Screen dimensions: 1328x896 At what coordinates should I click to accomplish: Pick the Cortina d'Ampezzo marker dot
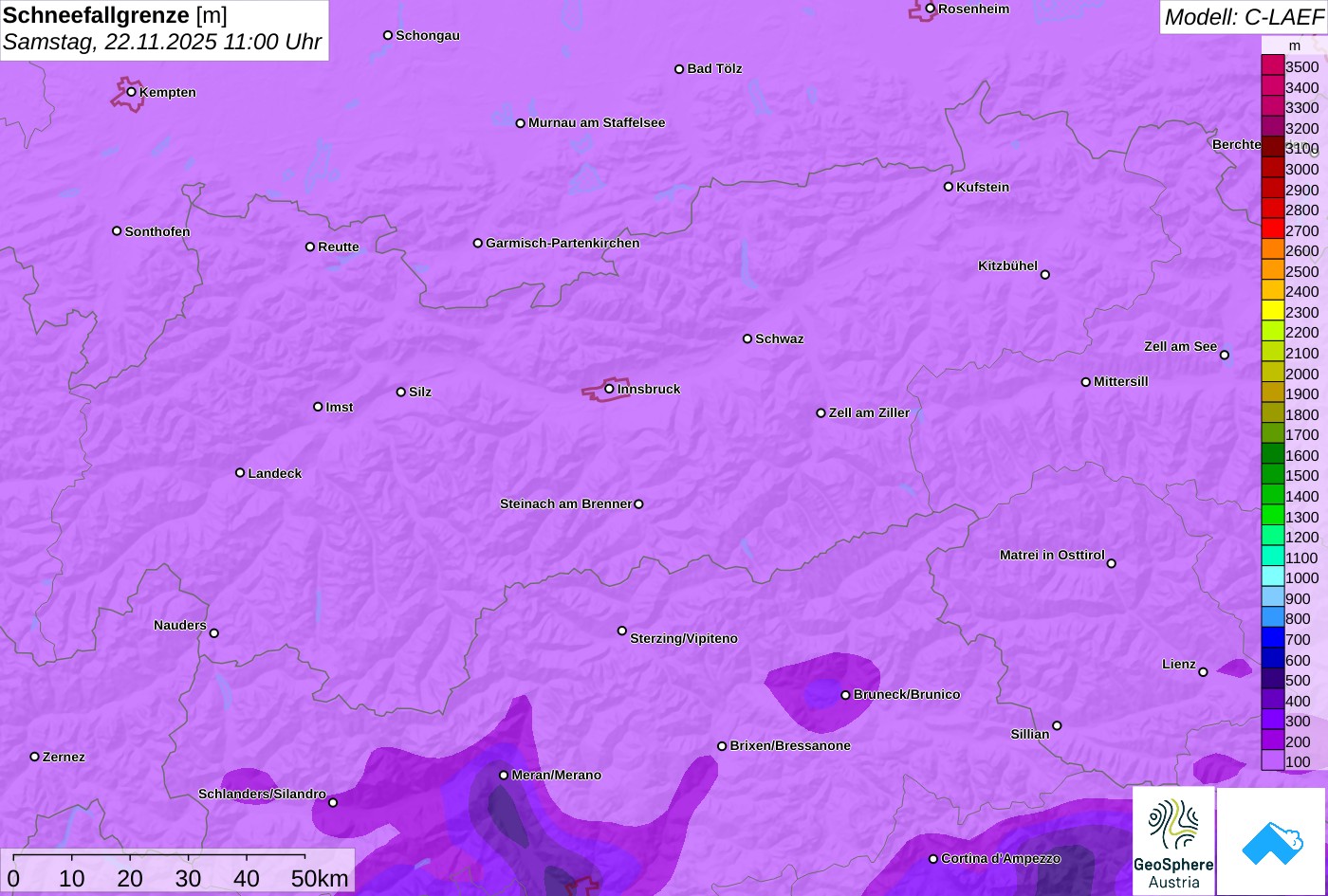(933, 859)
